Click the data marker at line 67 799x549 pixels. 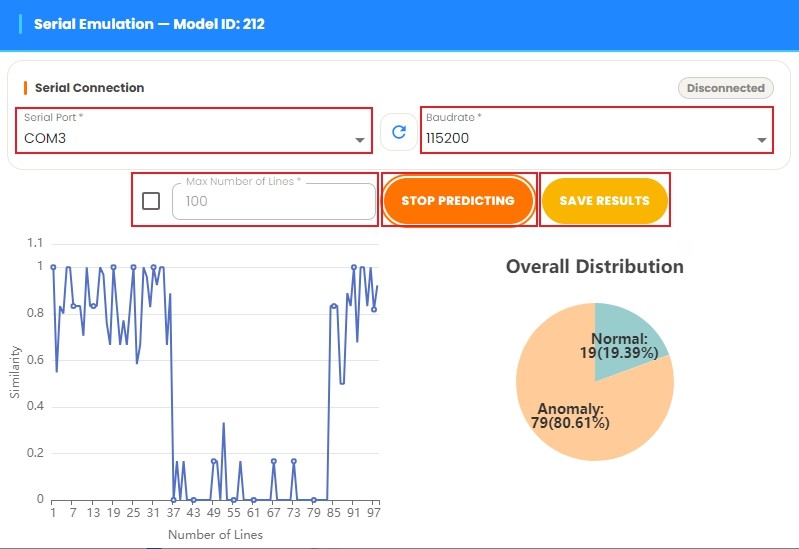(274, 461)
